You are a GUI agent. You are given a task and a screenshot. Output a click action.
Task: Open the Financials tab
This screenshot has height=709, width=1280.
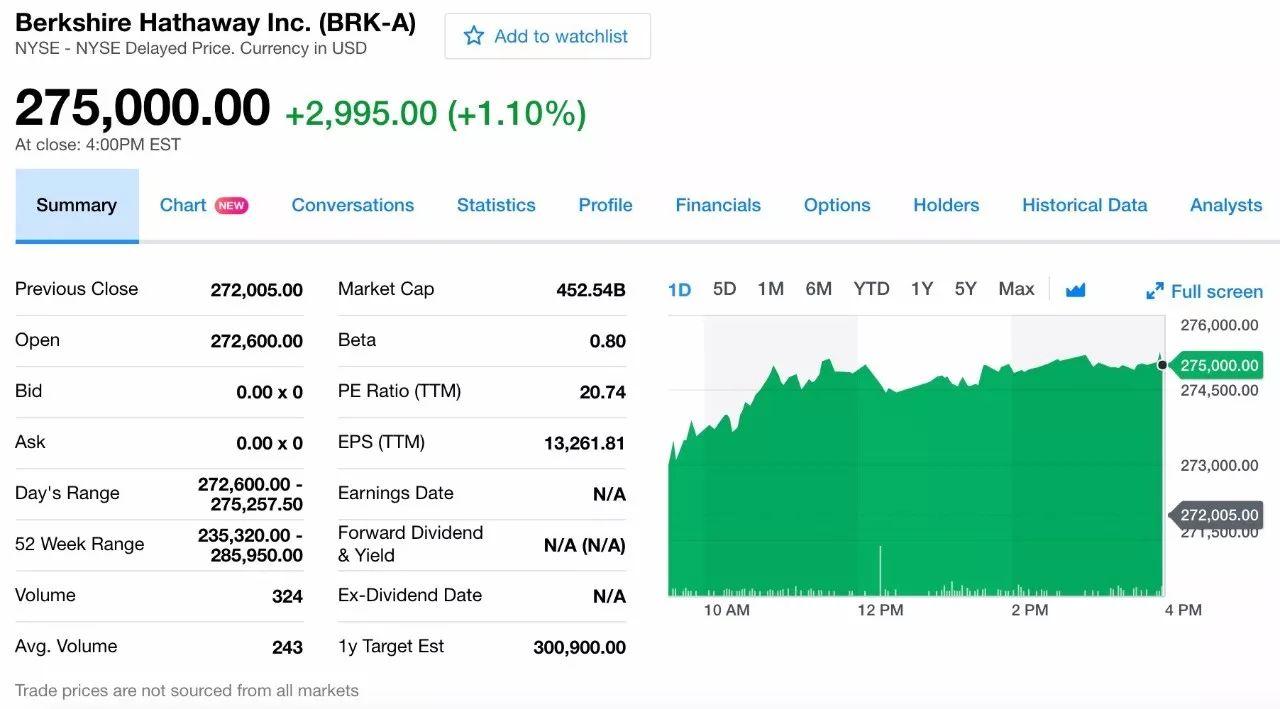[x=718, y=205]
